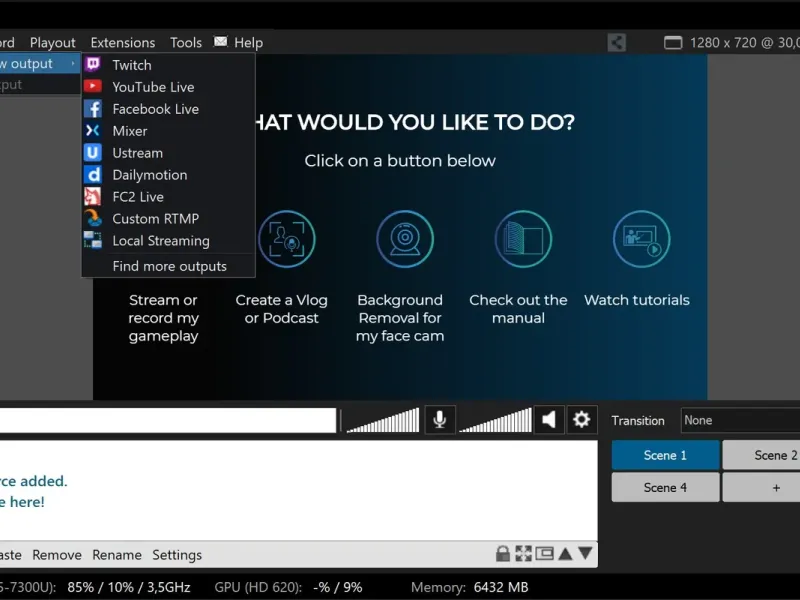The image size is (800, 600).
Task: Select the Dailymotion icon
Action: click(93, 174)
